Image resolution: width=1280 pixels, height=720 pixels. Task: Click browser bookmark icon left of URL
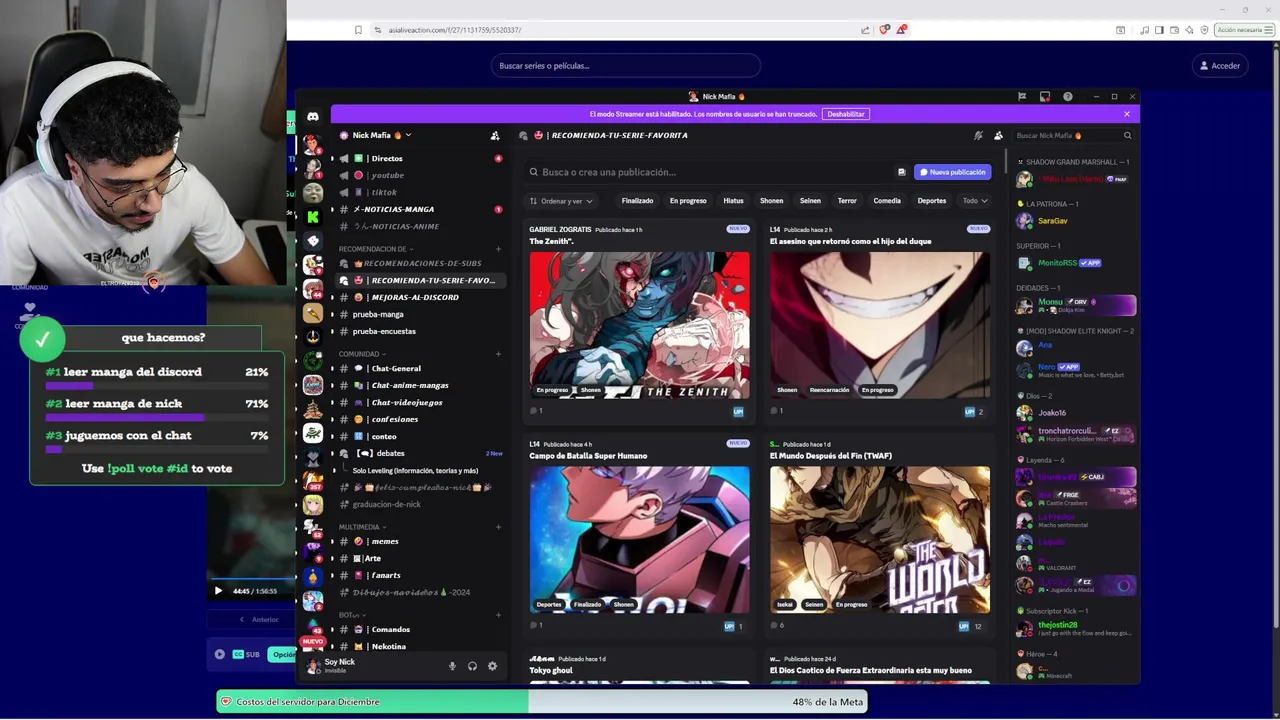tap(358, 30)
